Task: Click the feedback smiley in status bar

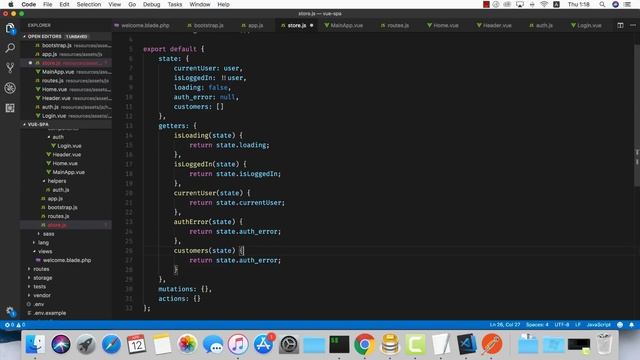Action: (x=620, y=325)
